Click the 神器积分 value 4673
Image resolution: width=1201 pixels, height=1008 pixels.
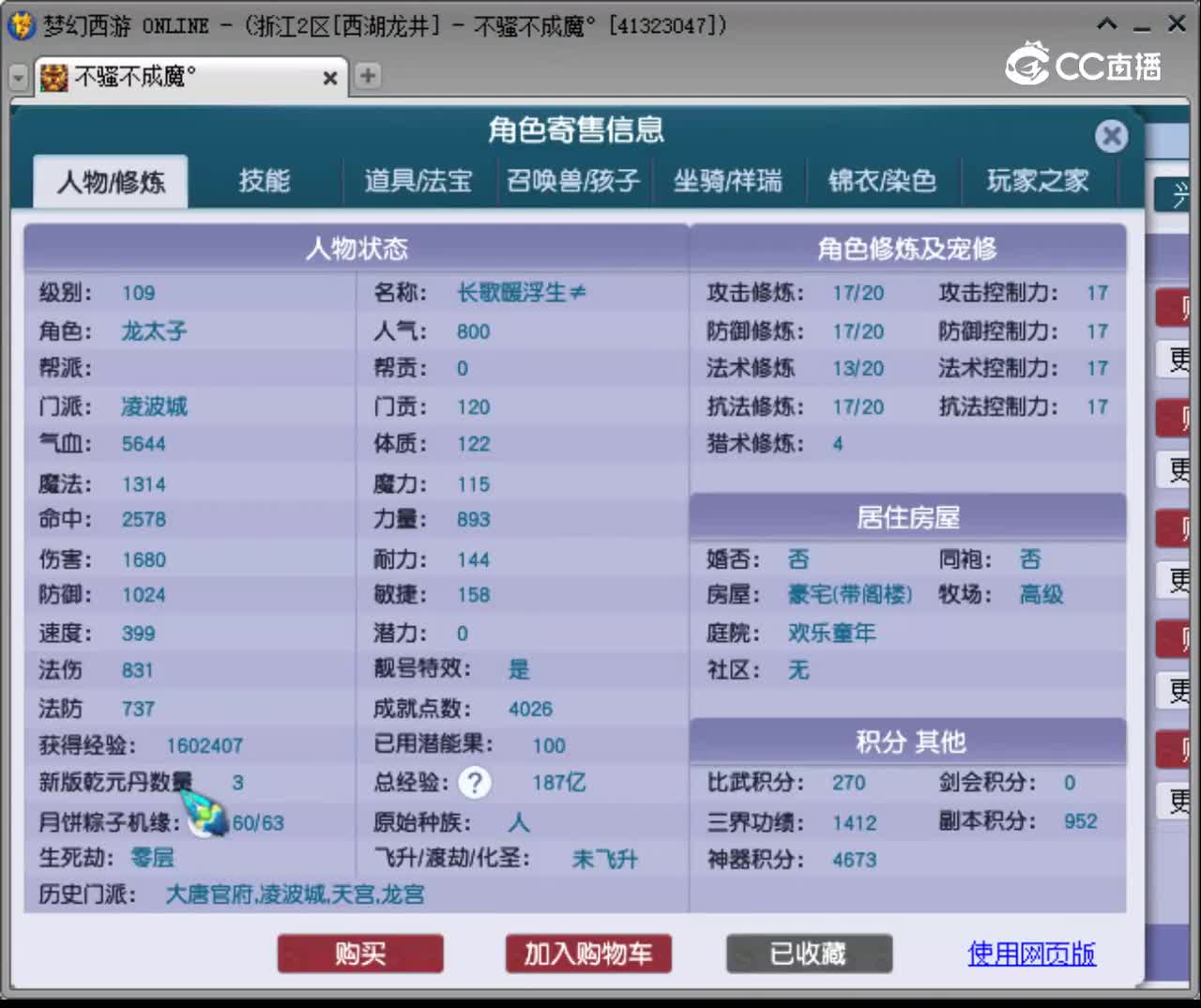click(855, 860)
